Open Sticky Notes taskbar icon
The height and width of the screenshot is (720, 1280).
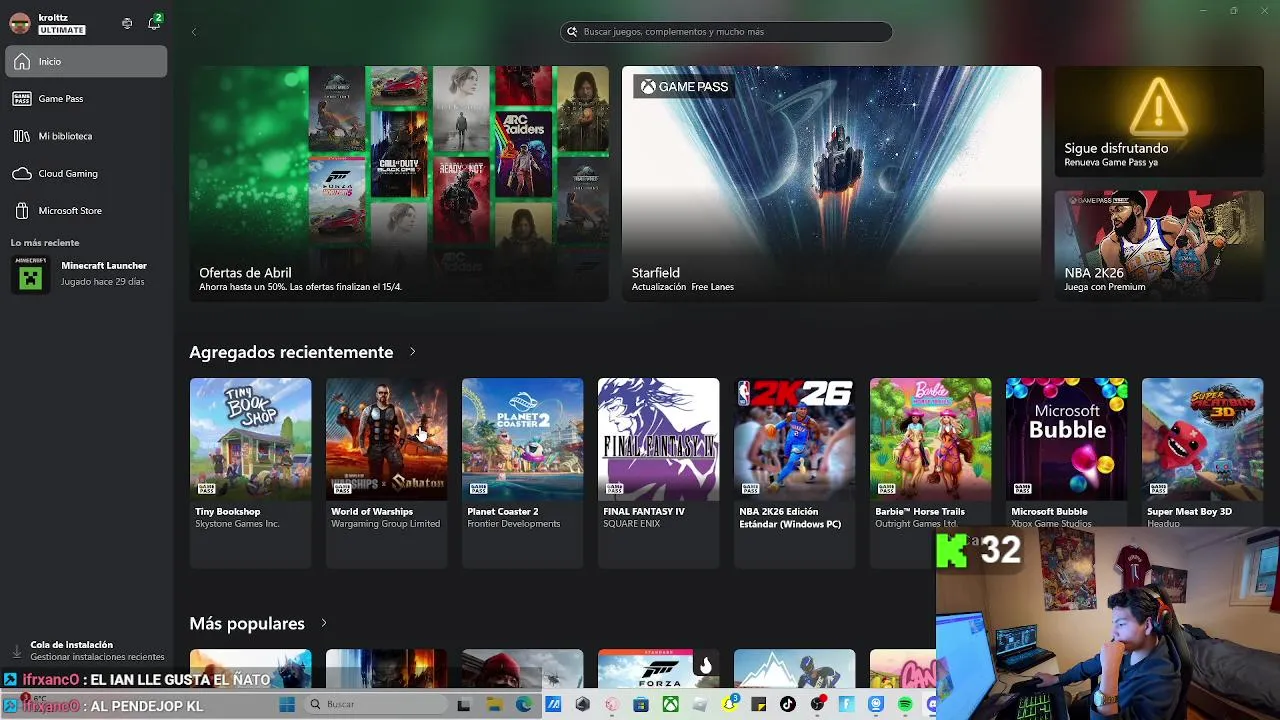(x=759, y=704)
